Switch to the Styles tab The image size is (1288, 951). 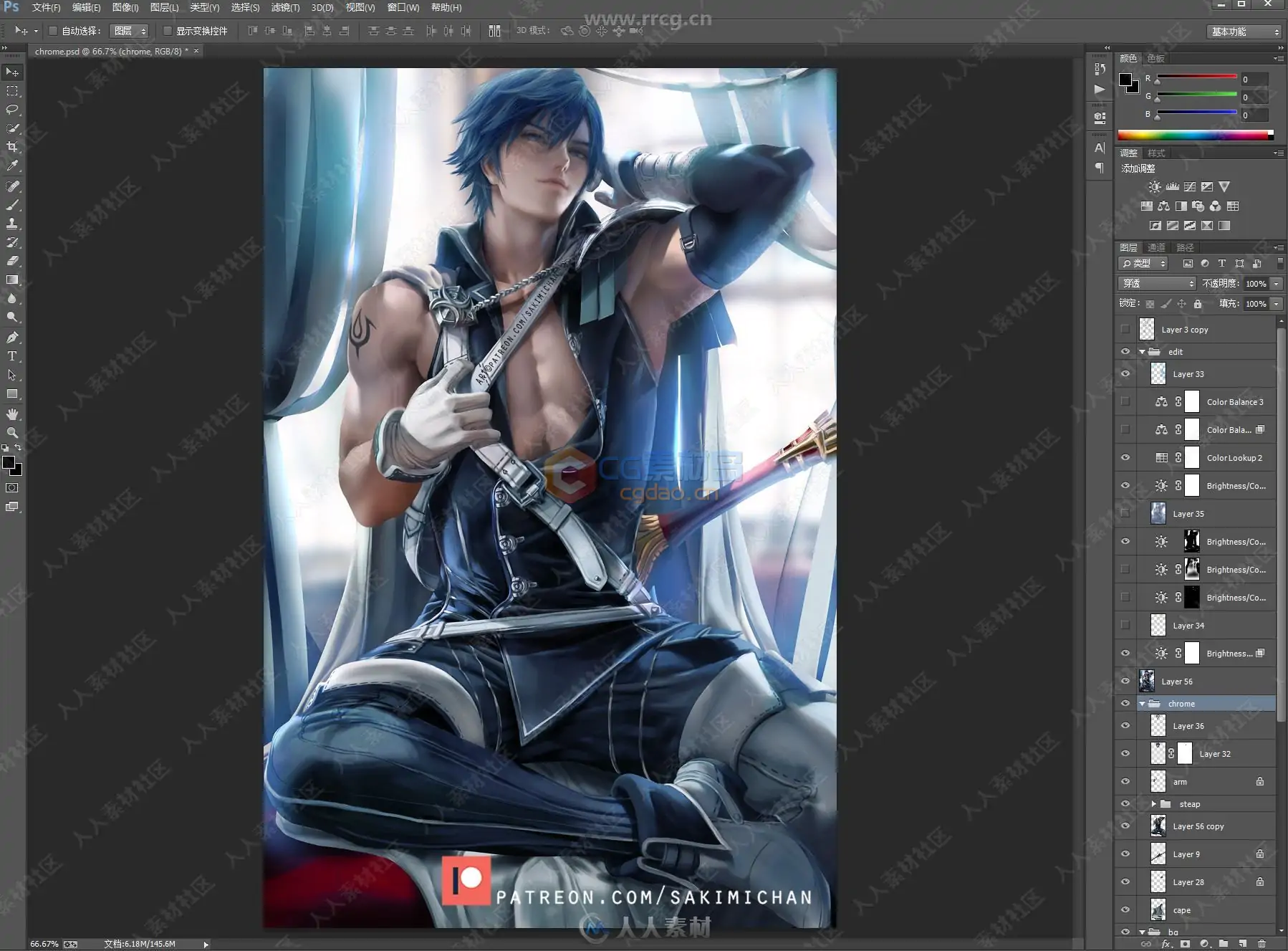tap(1156, 153)
